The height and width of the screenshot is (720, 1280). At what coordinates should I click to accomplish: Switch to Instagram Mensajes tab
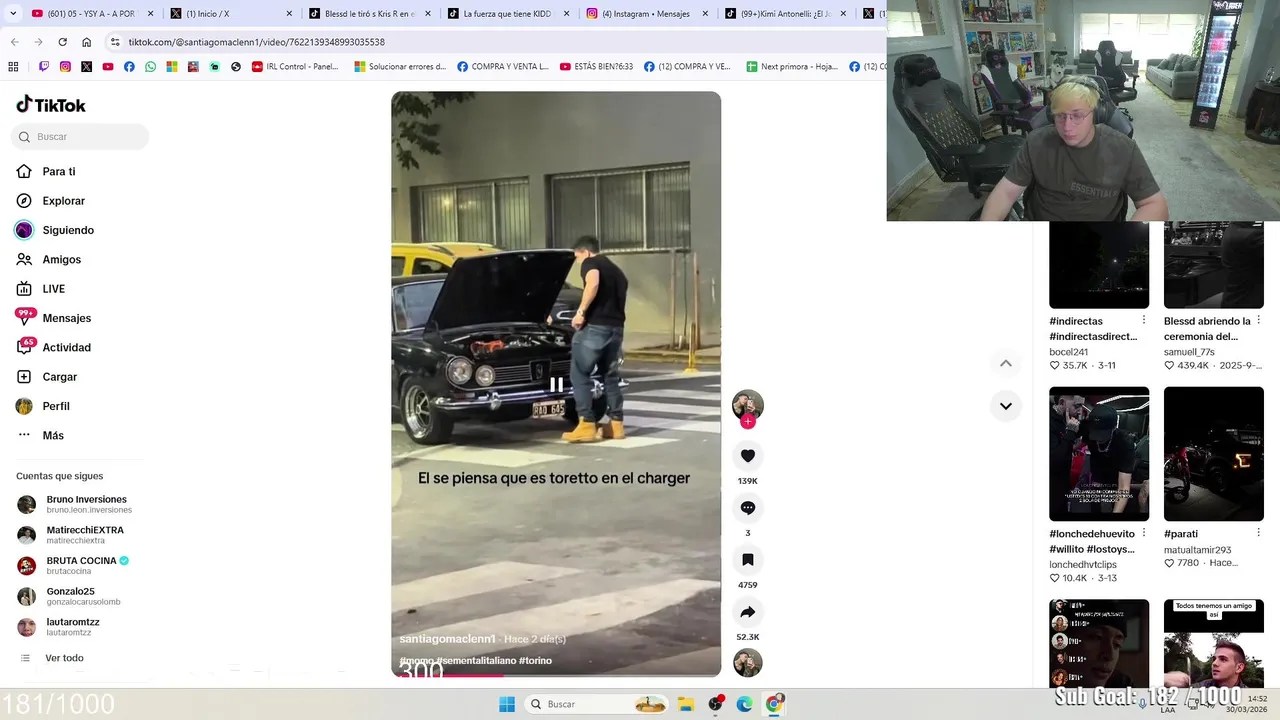[x=645, y=14]
